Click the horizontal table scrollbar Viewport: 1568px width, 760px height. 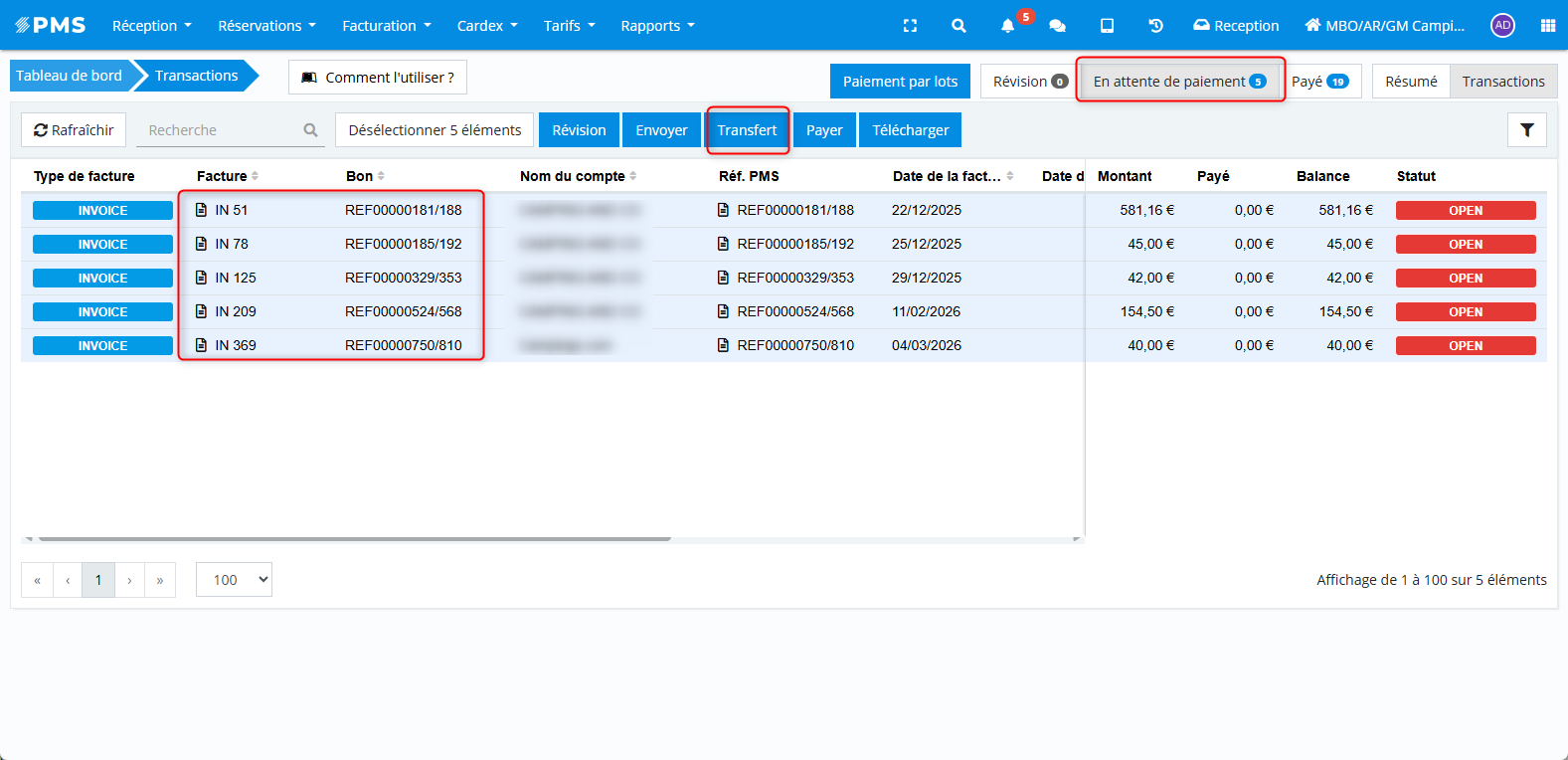(x=353, y=538)
